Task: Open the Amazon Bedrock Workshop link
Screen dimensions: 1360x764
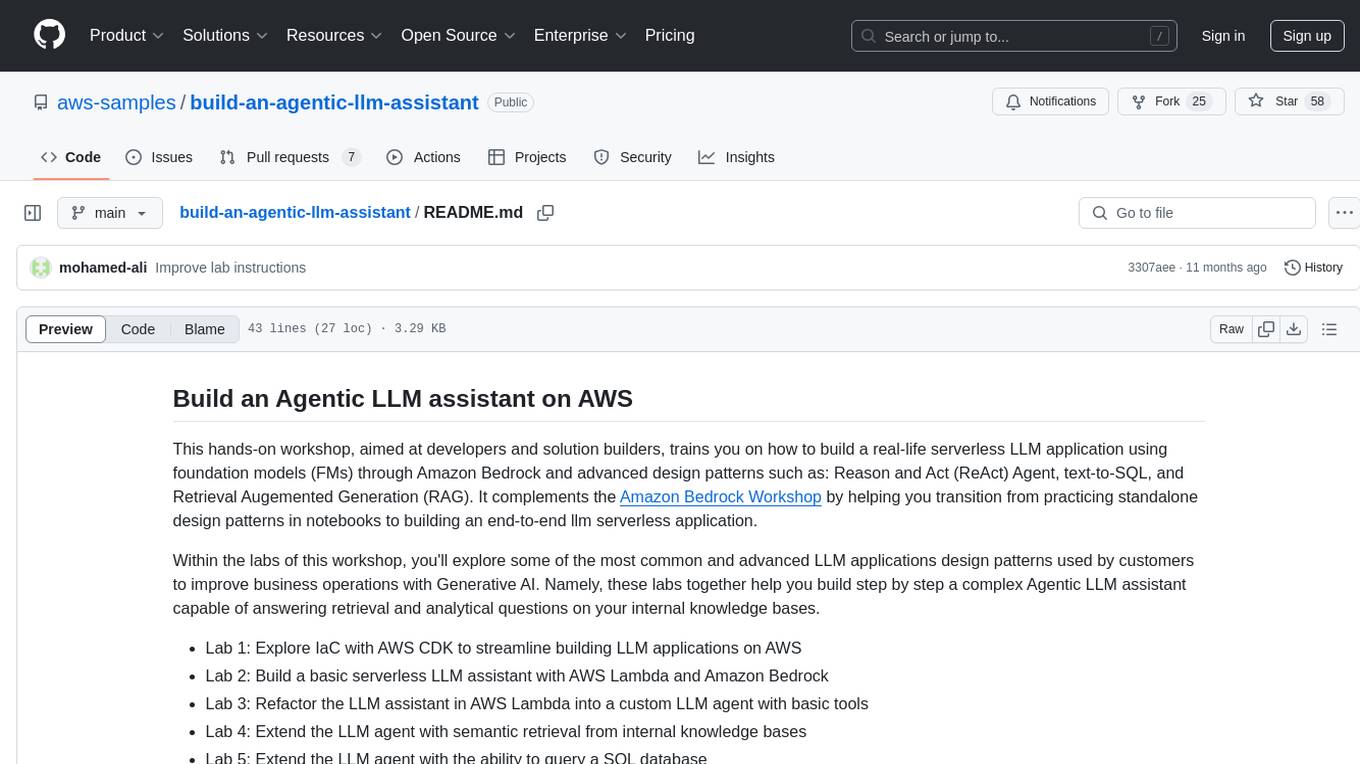Action: coord(720,496)
